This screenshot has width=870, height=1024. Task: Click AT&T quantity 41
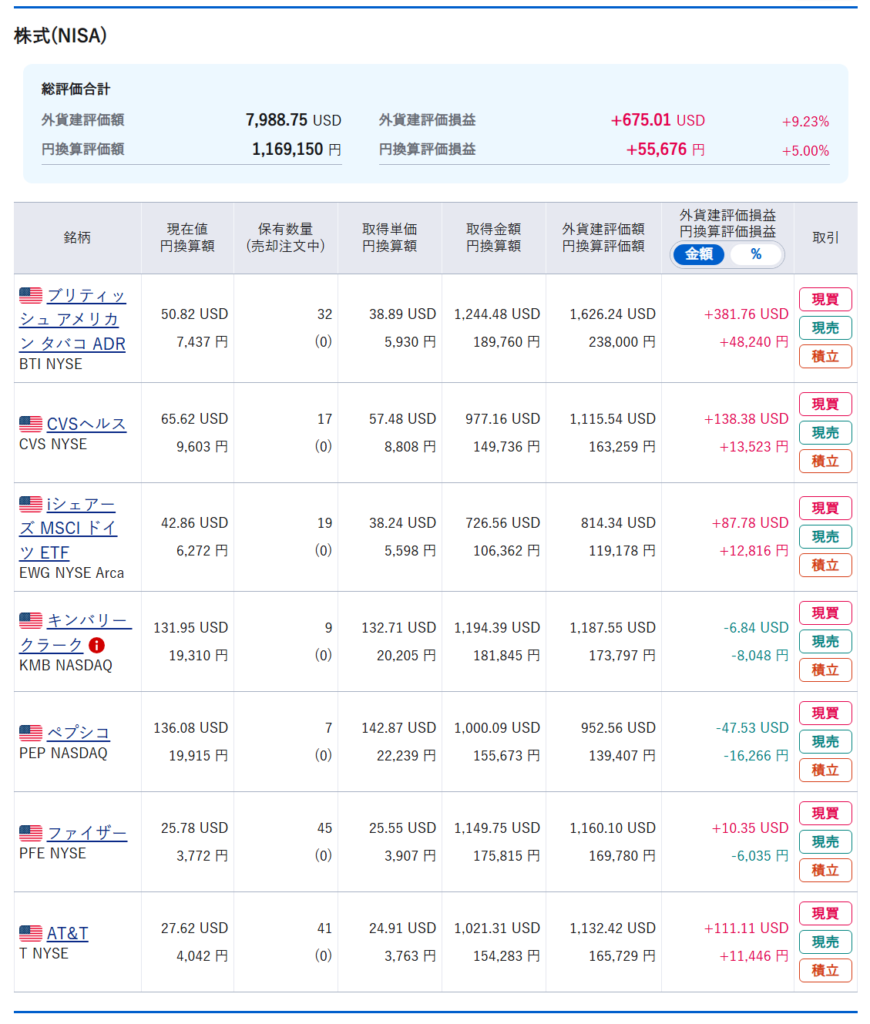[x=325, y=928]
